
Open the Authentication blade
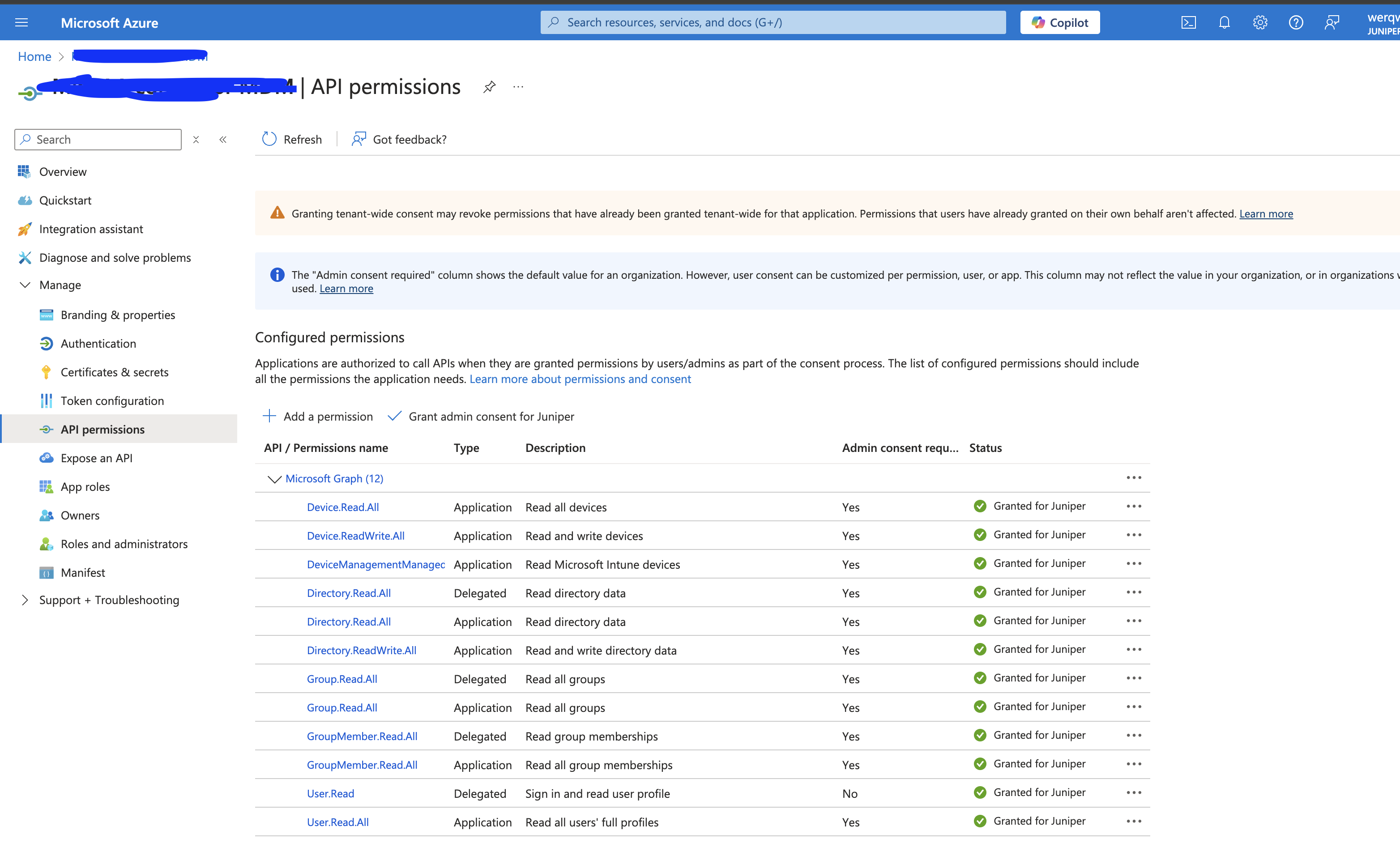pos(98,344)
